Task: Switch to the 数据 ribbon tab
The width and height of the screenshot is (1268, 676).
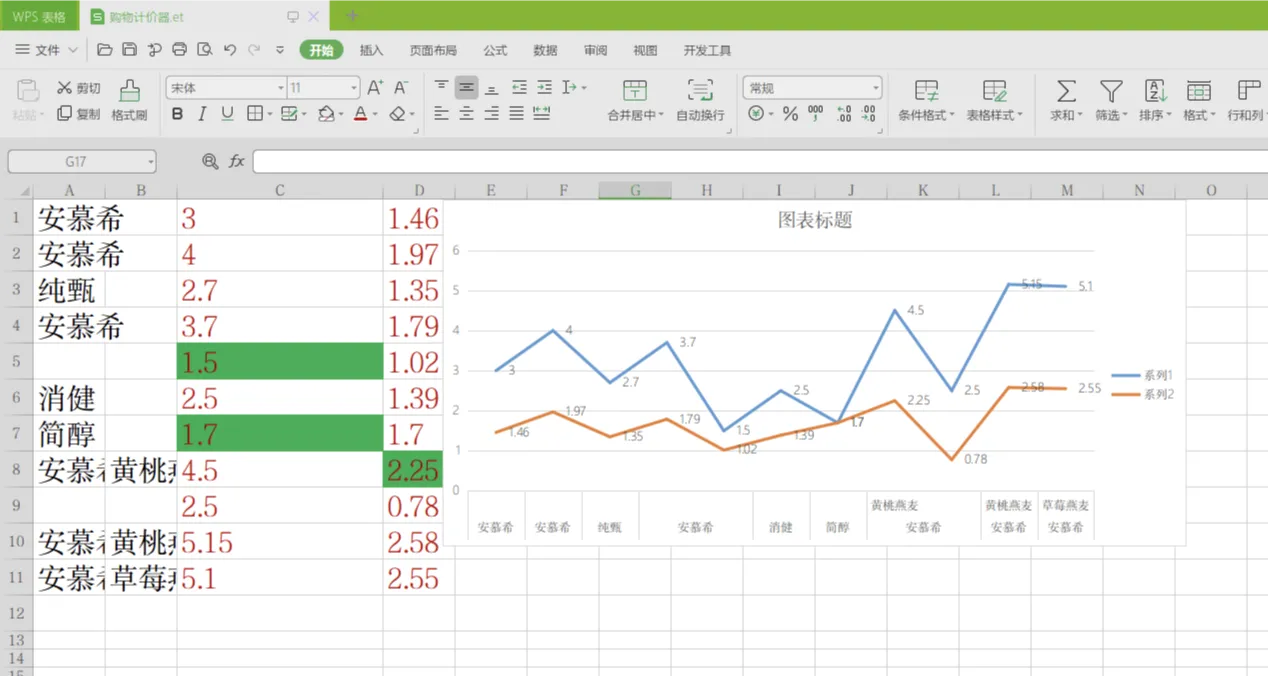Action: click(545, 50)
